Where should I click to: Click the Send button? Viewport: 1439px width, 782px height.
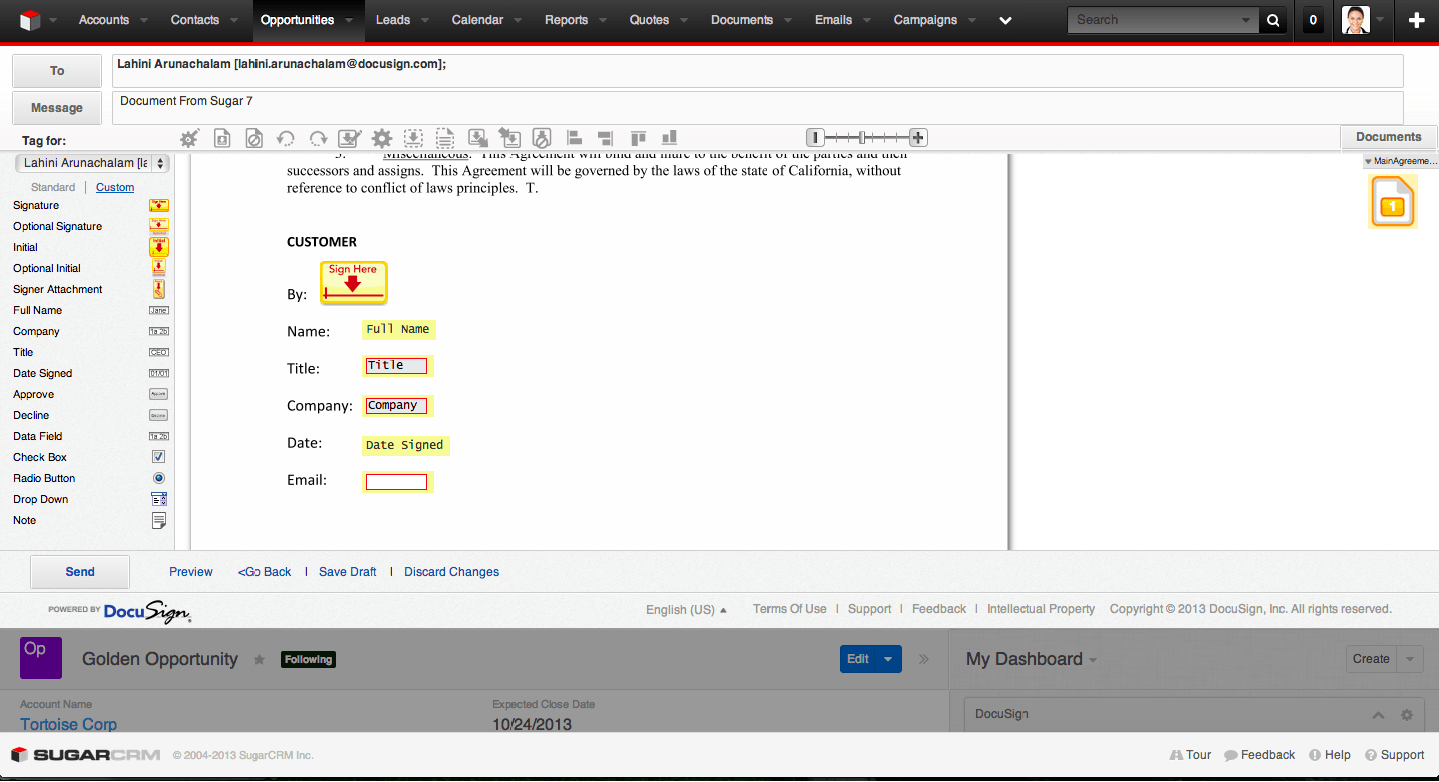80,572
